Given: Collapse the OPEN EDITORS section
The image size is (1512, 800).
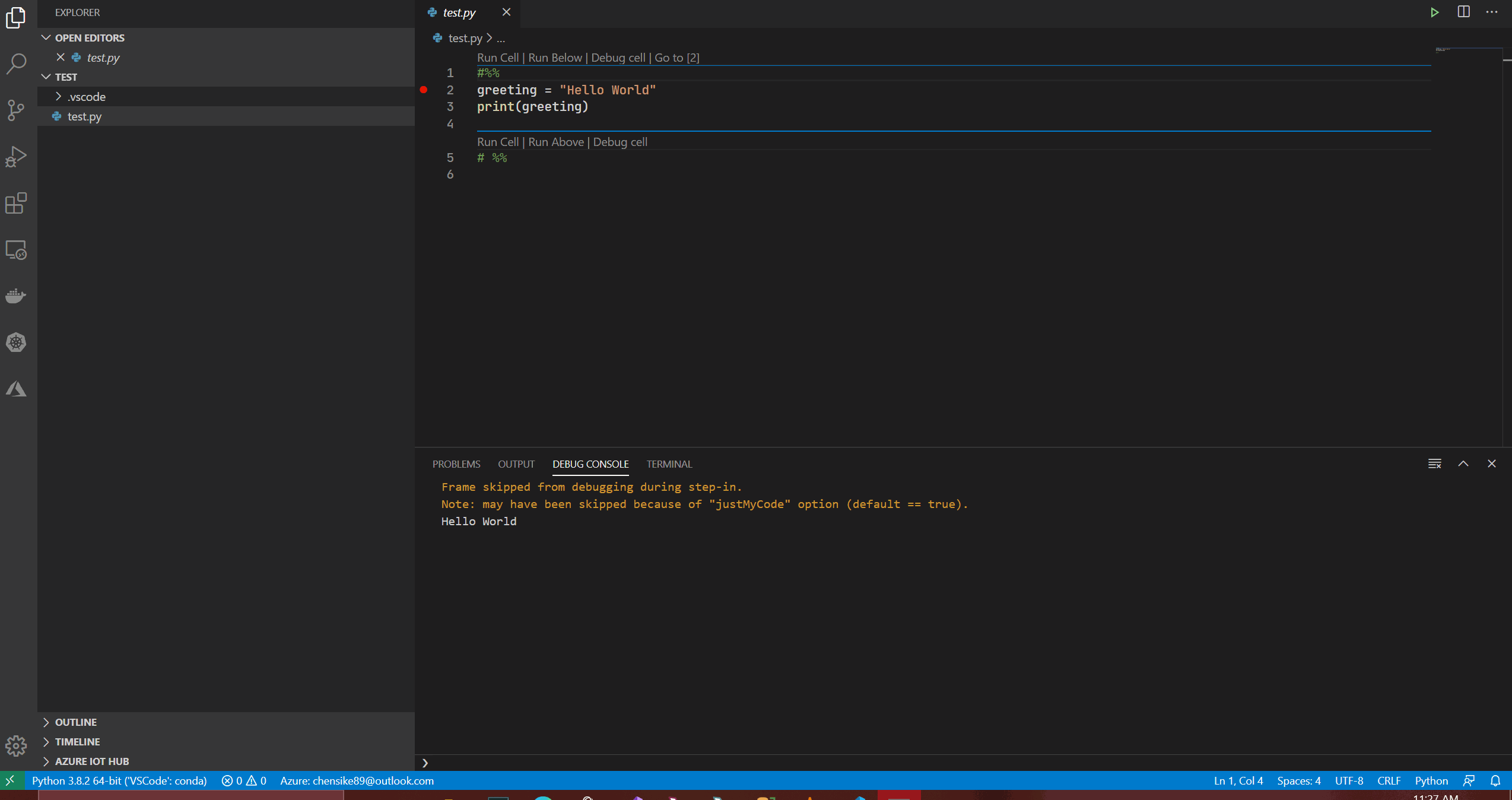Looking at the screenshot, I should click(x=89, y=38).
